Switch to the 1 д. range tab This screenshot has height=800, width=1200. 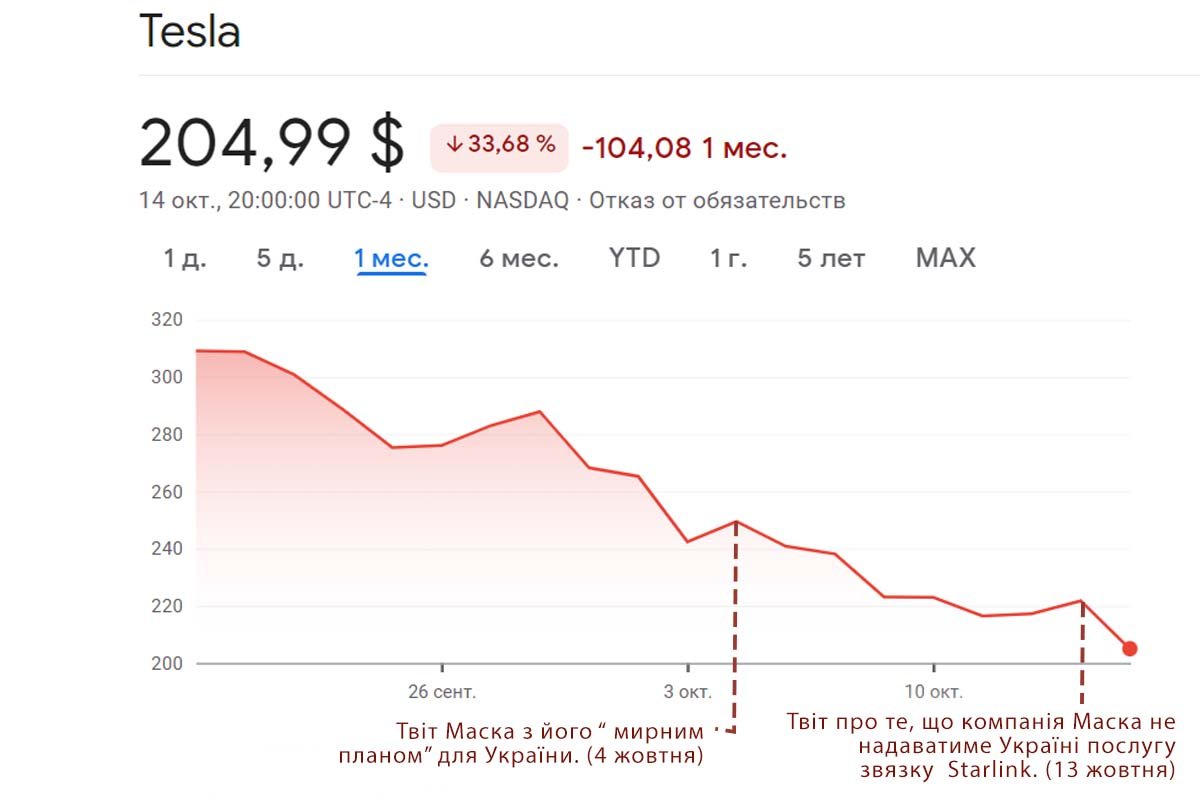(x=185, y=258)
